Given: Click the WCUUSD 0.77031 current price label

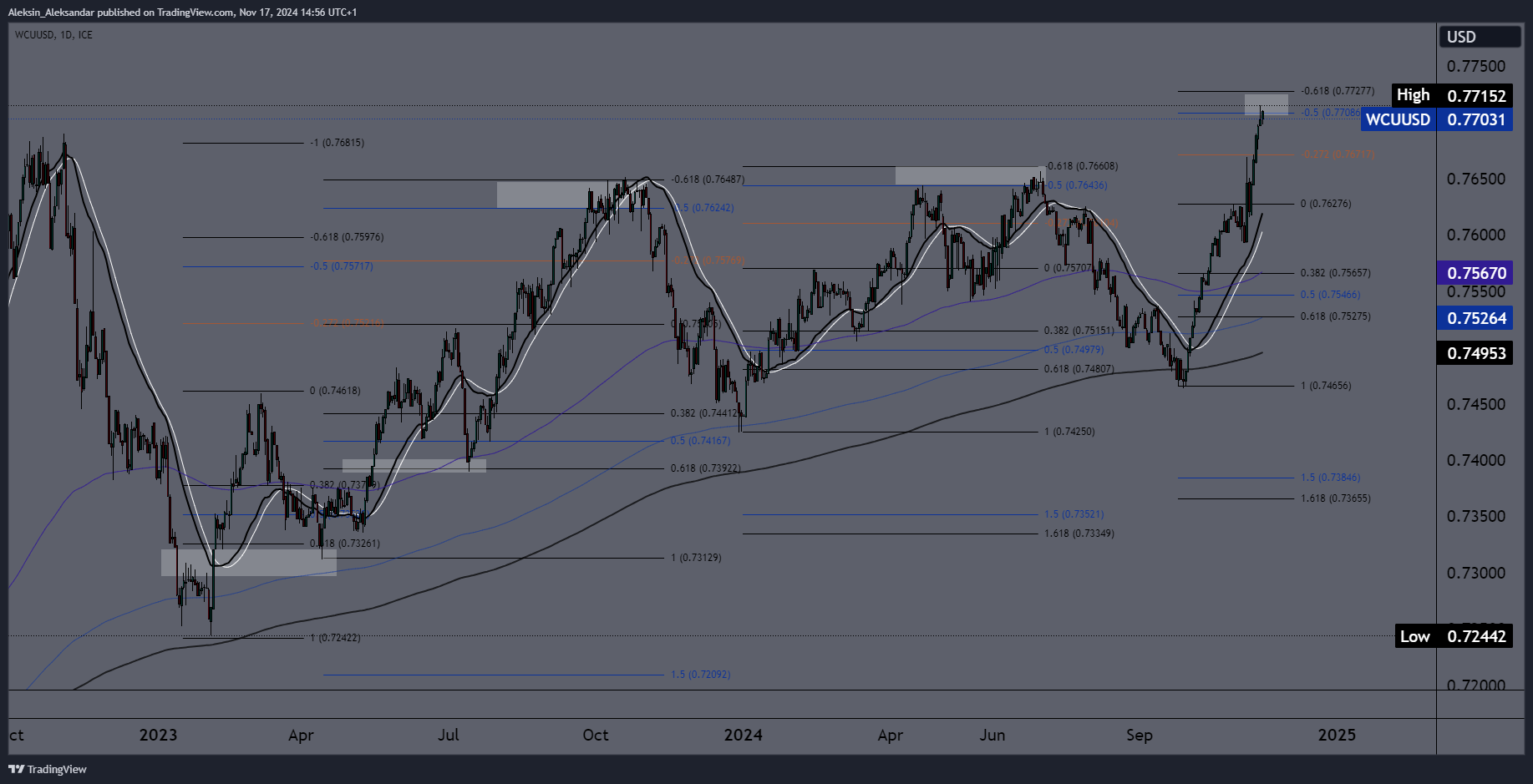Looking at the screenshot, I should 1437,119.
